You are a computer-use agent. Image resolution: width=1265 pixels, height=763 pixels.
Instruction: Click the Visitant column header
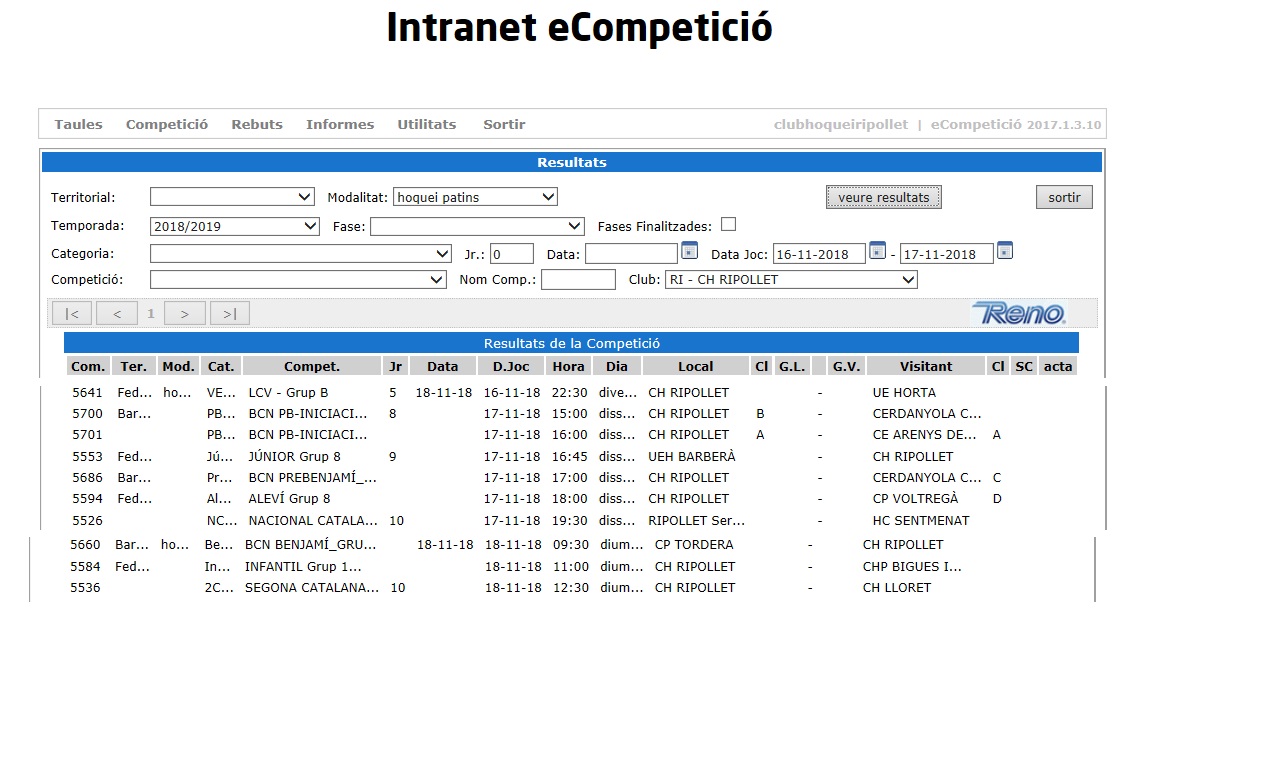(x=926, y=366)
